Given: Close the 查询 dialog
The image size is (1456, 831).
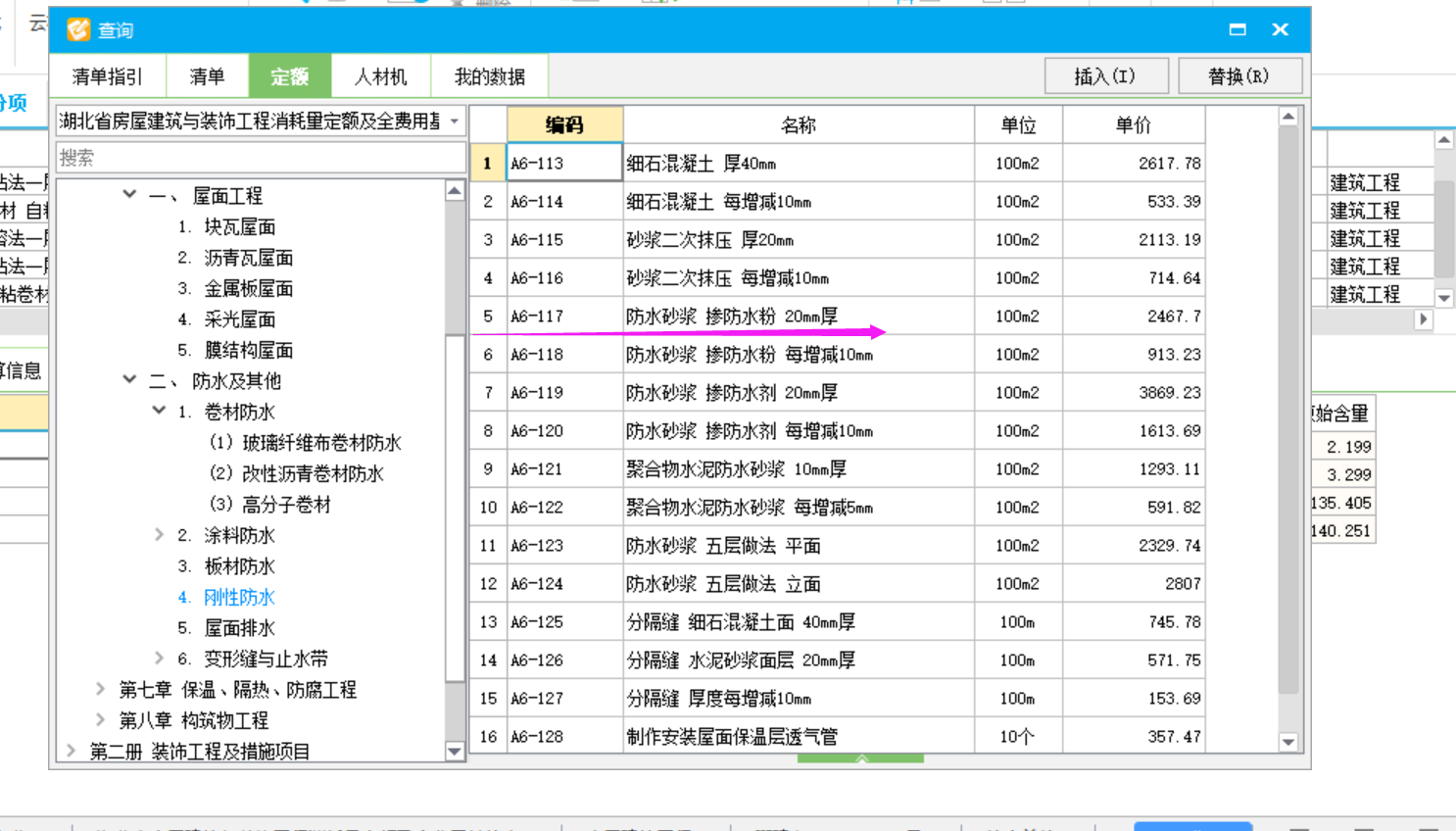Looking at the screenshot, I should pos(1280,29).
